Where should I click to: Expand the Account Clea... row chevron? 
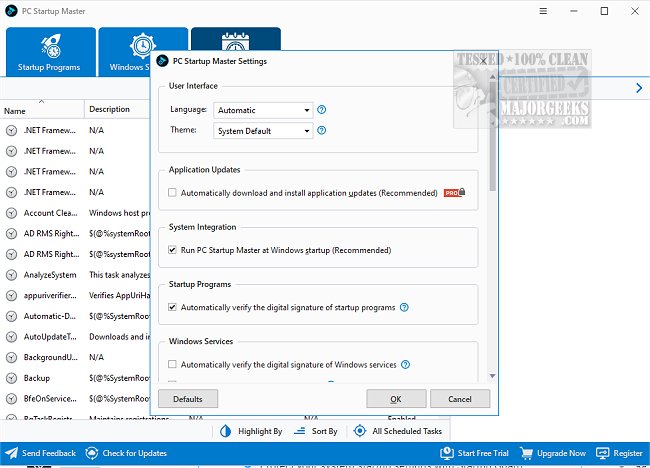[x=12, y=213]
